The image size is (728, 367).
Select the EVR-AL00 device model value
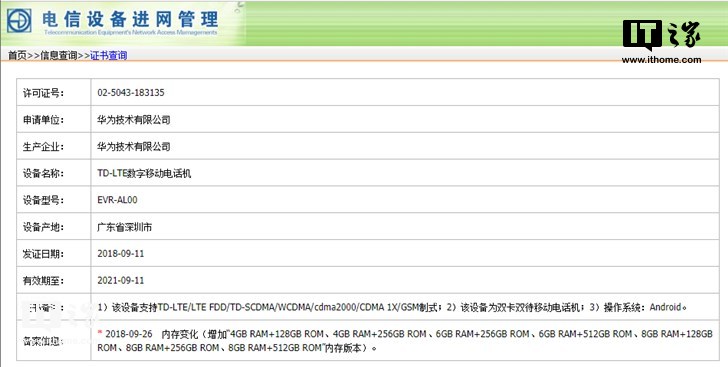[x=117, y=200]
